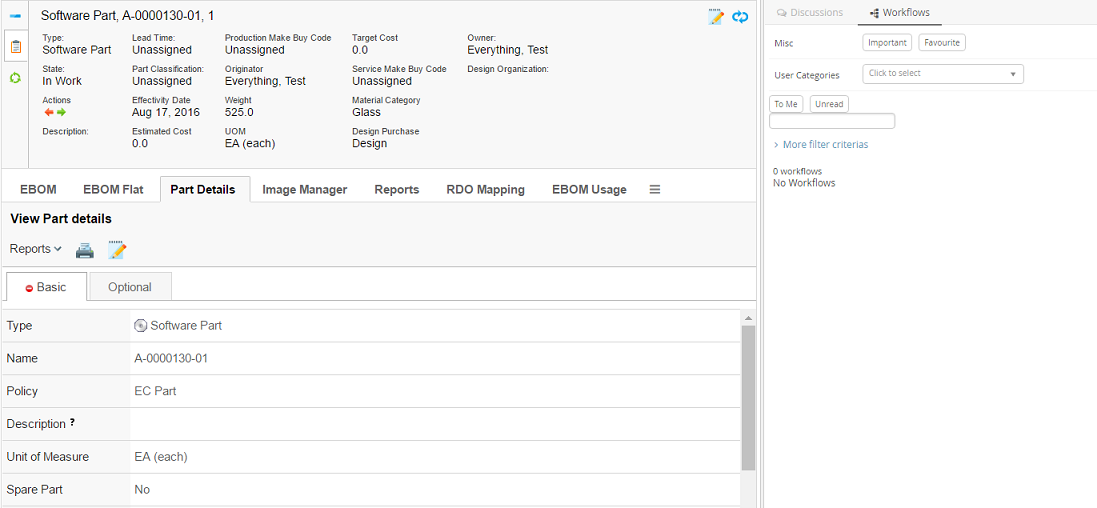This screenshot has width=1097, height=508.
Task: Click the workflow search text field
Action: point(831,121)
